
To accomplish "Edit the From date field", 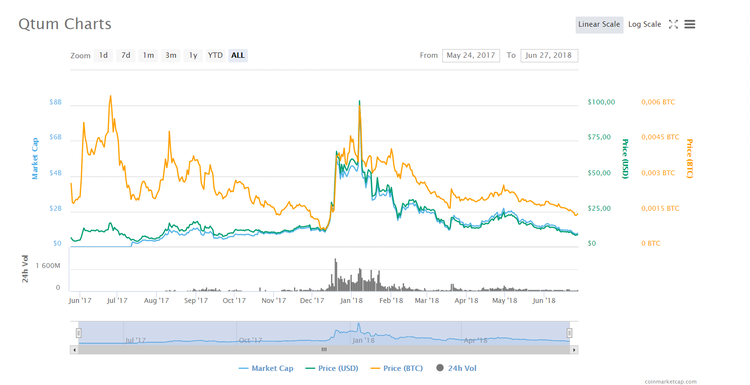I will point(471,55).
